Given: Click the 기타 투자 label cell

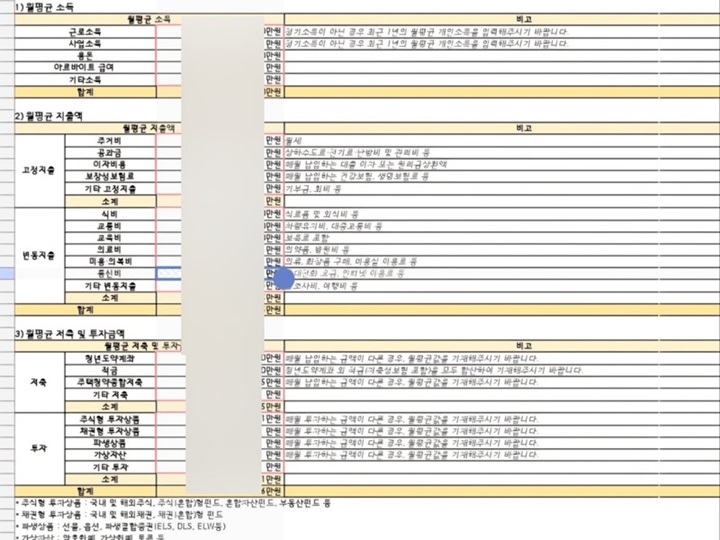Looking at the screenshot, I should (110, 467).
